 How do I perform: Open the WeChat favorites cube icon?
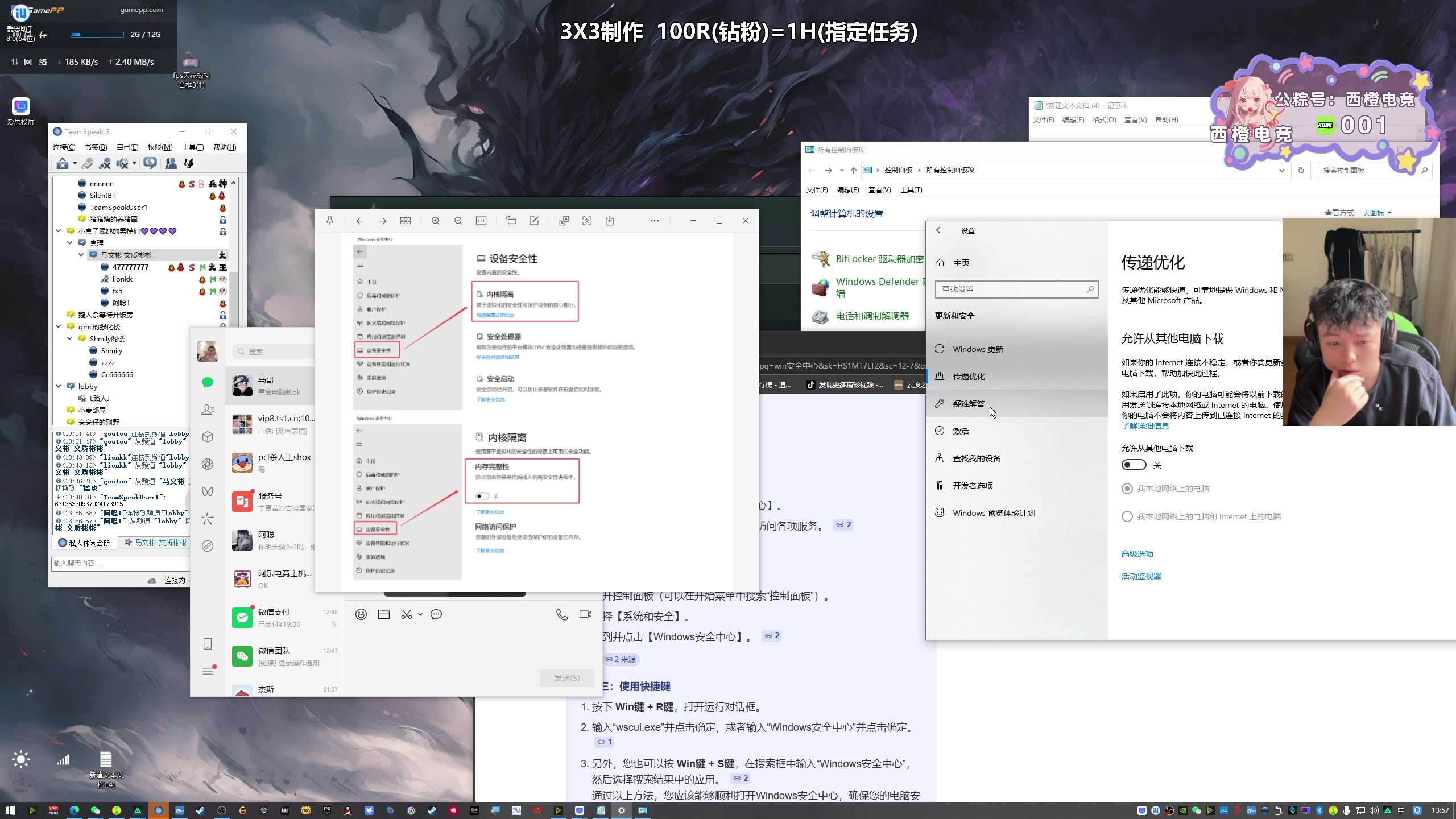pyautogui.click(x=208, y=437)
